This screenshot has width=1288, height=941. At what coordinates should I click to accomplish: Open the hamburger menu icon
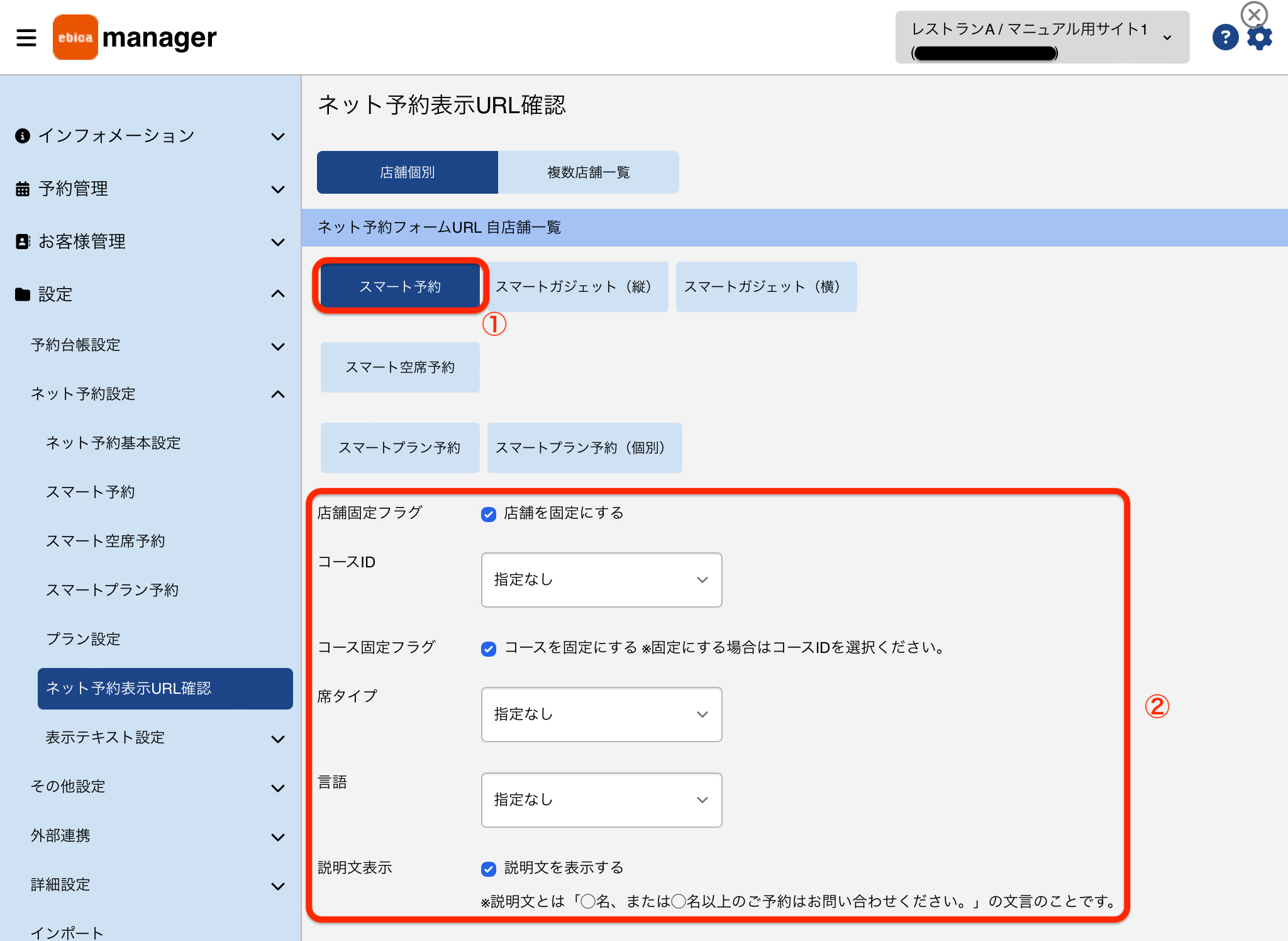pyautogui.click(x=26, y=37)
